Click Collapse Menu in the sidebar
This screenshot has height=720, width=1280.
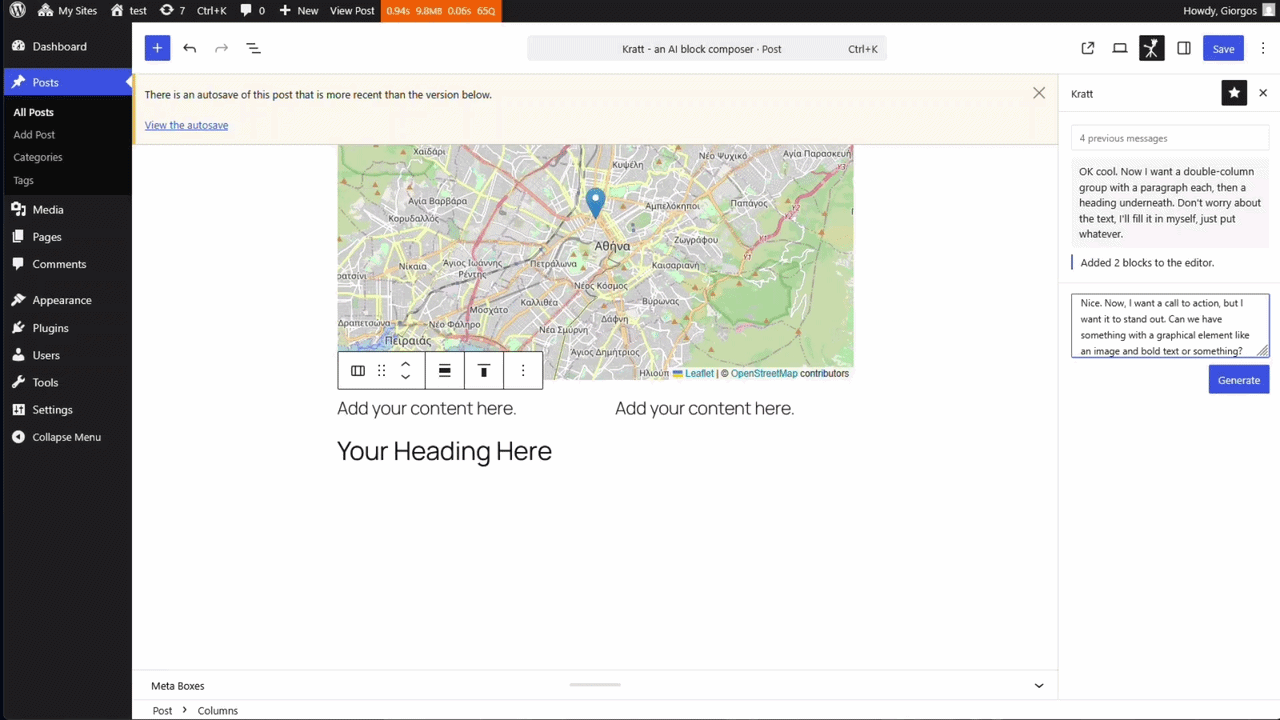66,437
